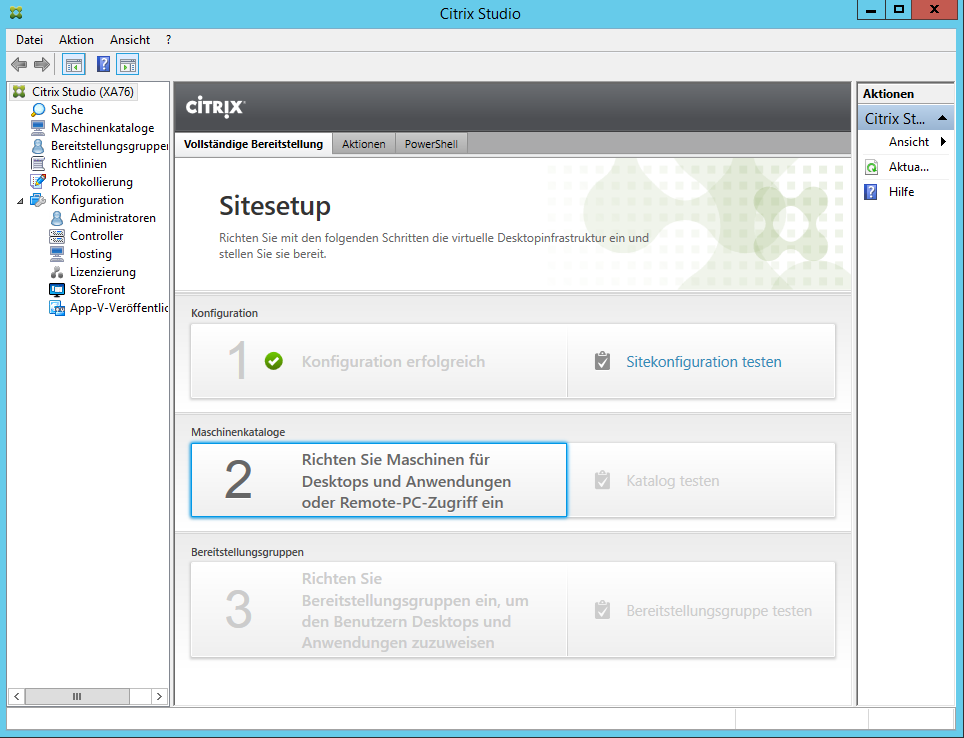Click the blue Help toolbar icon
Image resolution: width=964 pixels, height=738 pixels.
click(x=103, y=64)
